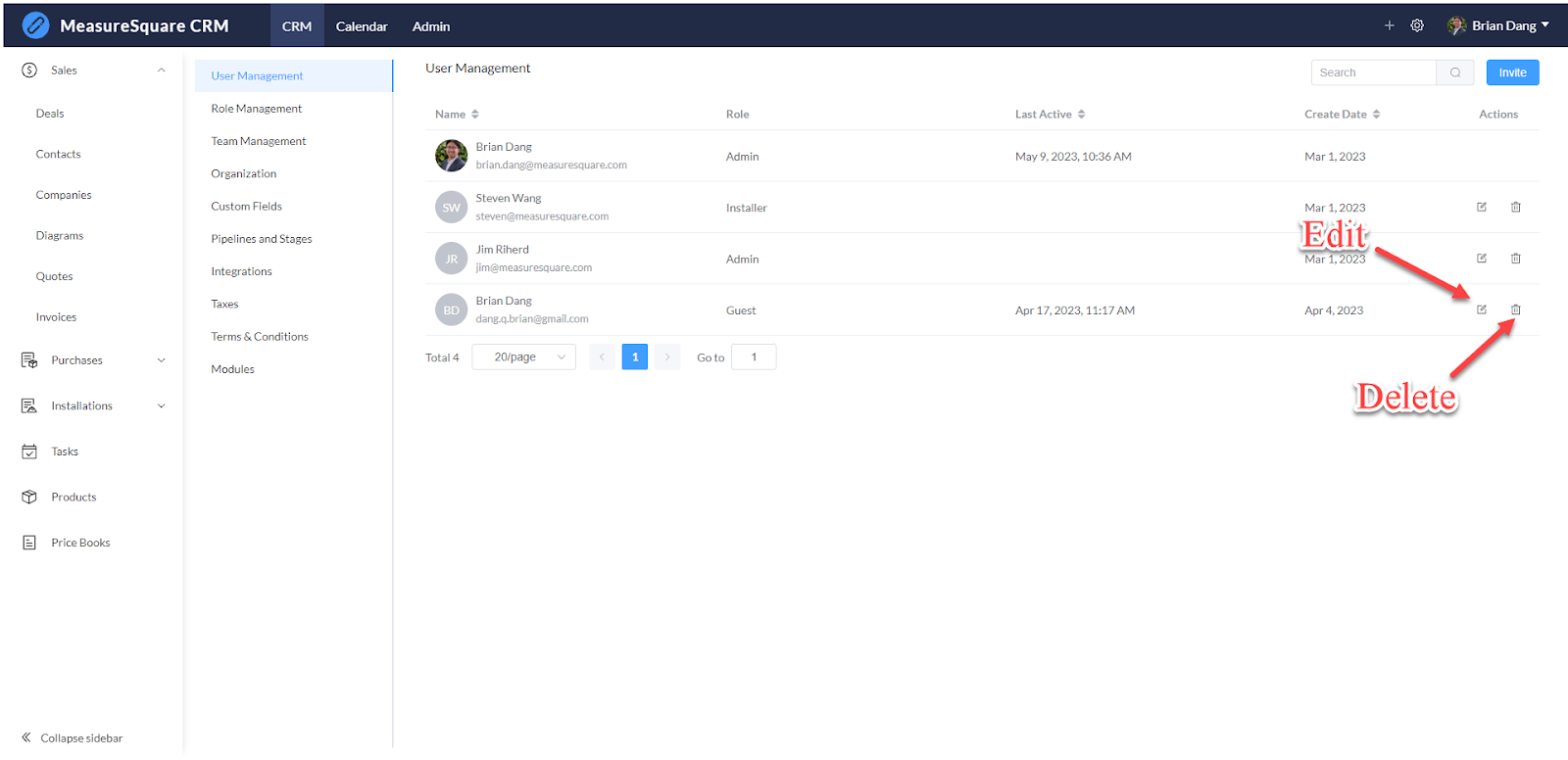Open Contacts in the sidebar
1568x760 pixels.
point(58,155)
